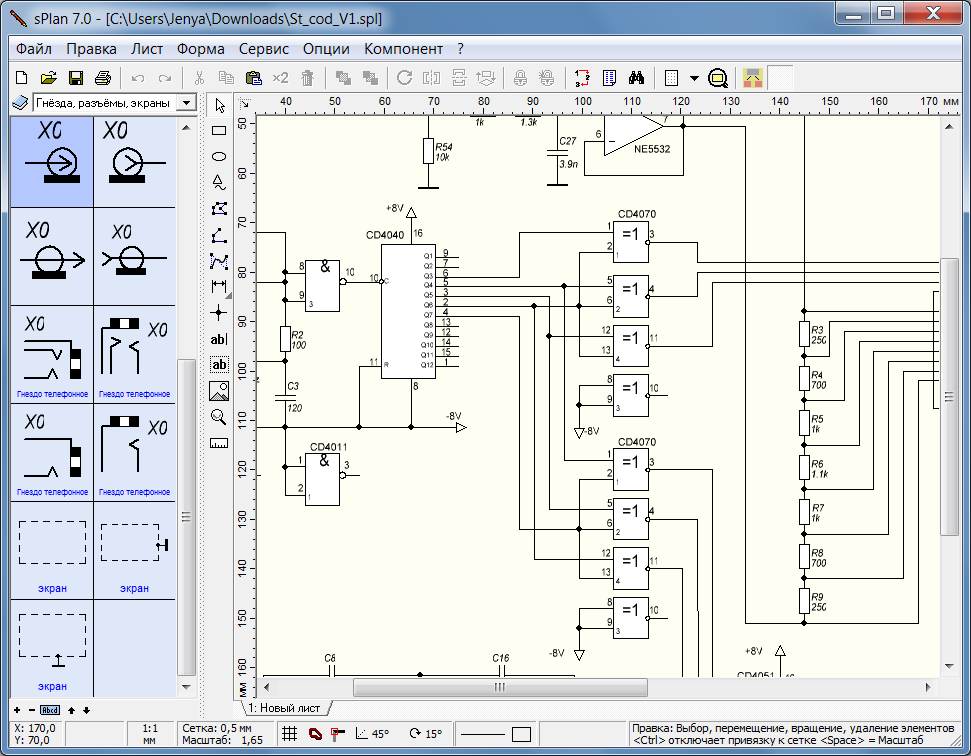Click the library panel scrollbar thumb
Screen dimensions: 971x756
click(186, 516)
